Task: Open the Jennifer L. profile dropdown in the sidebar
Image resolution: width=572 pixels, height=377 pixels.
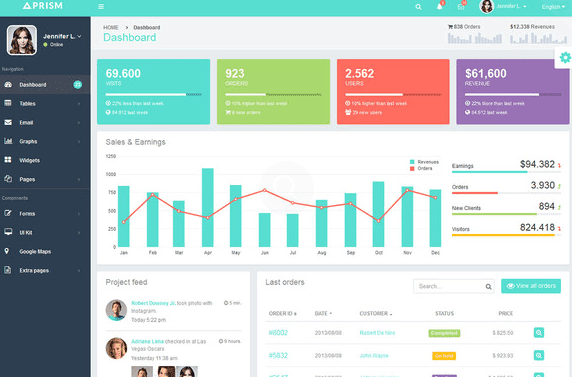Action: [x=62, y=36]
